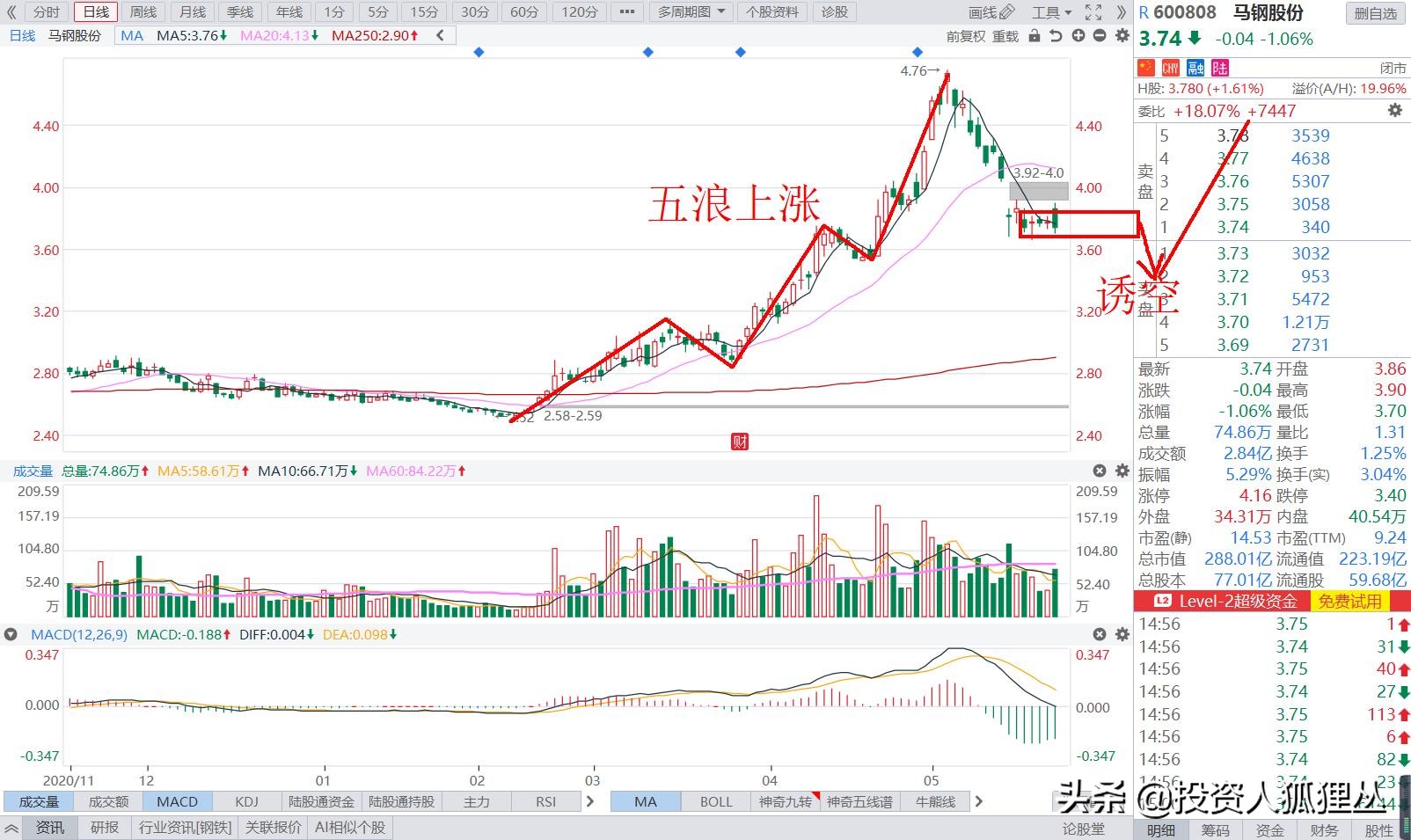Image resolution: width=1411 pixels, height=840 pixels.
Task: Open the 工具 tools dropdown
Action: [1052, 12]
